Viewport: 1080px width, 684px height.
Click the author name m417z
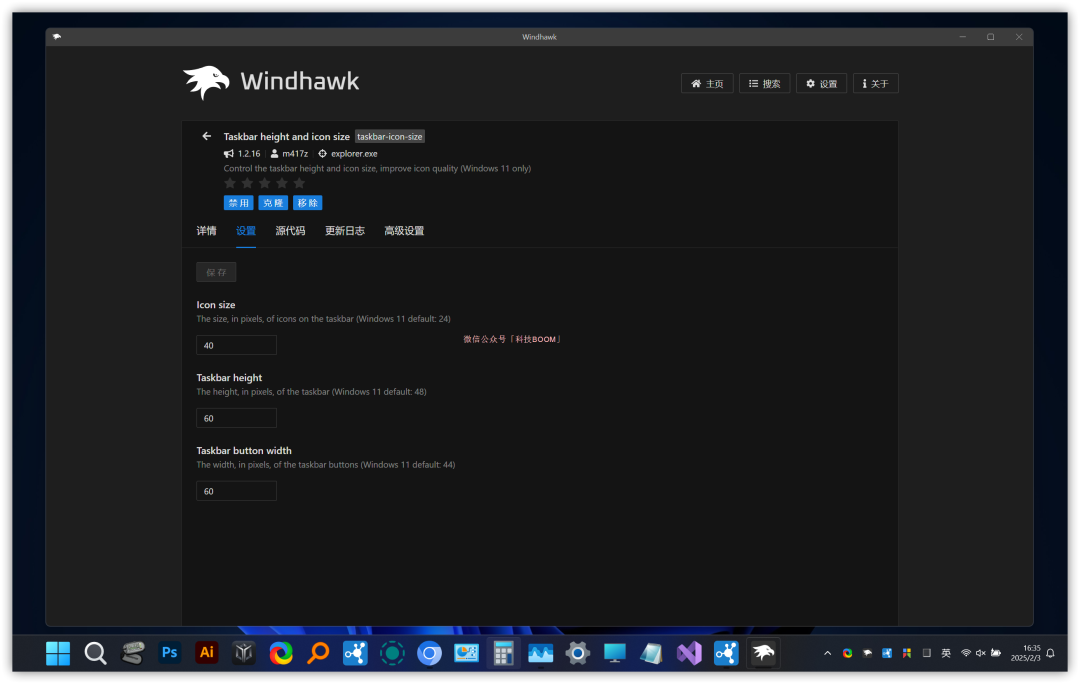[x=295, y=154]
